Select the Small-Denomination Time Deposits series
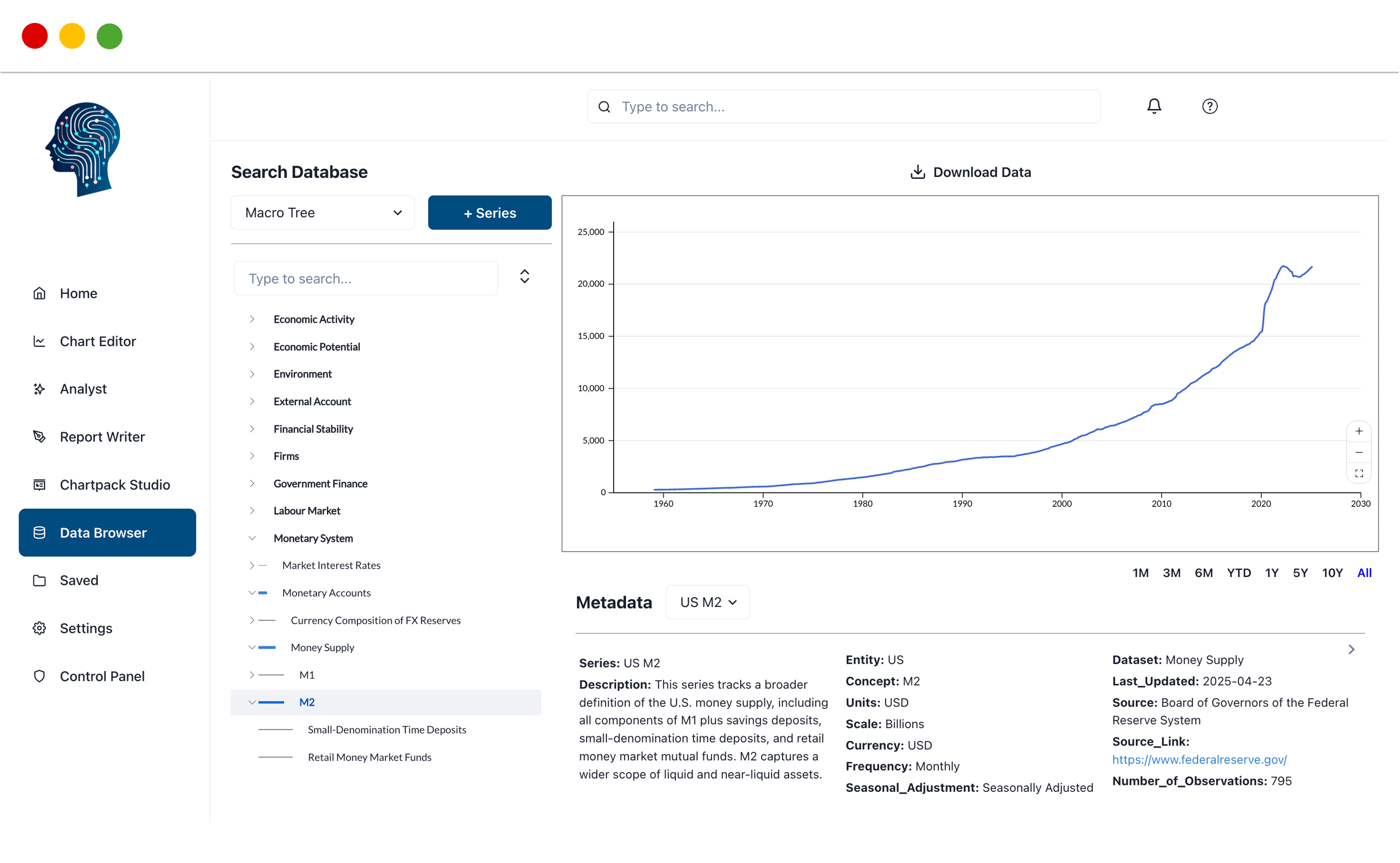The height and width of the screenshot is (863, 1400). [x=387, y=729]
